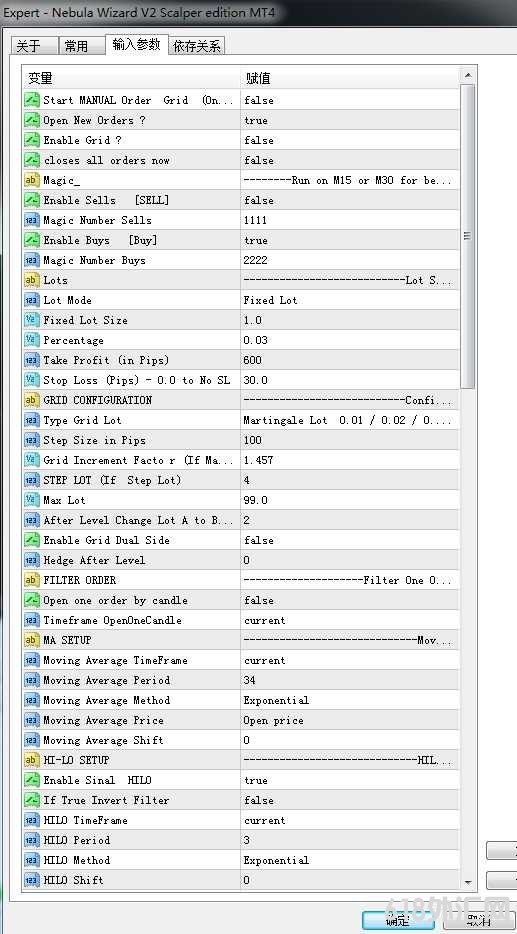
Task: Click the string icon beside GRID CONFIGURATION
Action: click(x=32, y=400)
